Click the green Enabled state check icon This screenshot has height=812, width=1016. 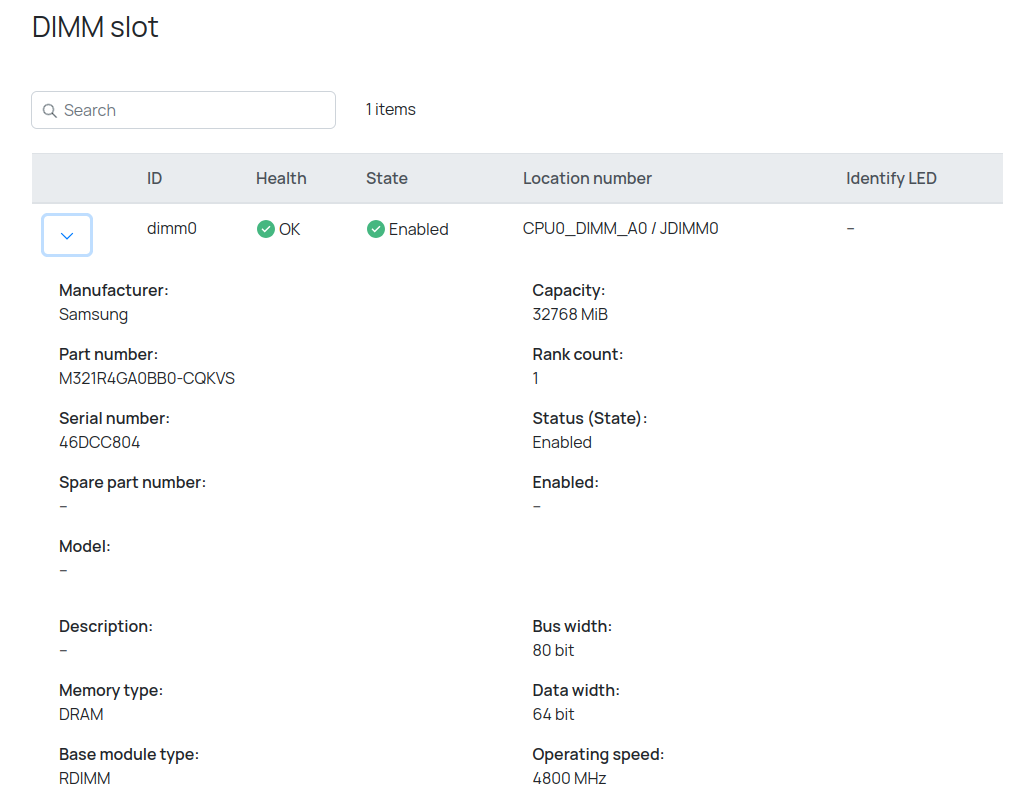(376, 229)
